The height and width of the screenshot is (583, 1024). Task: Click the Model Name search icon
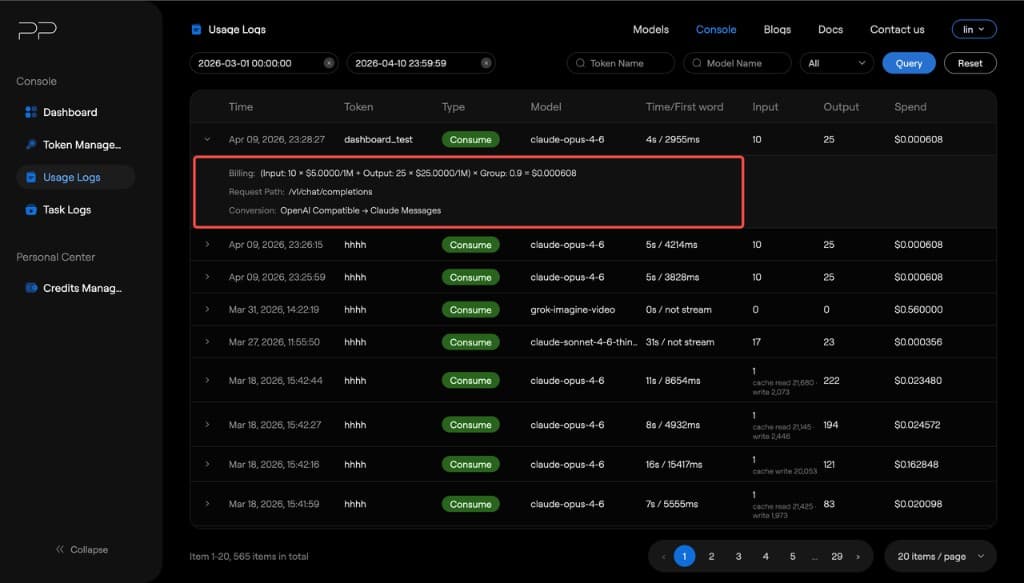[x=697, y=63]
